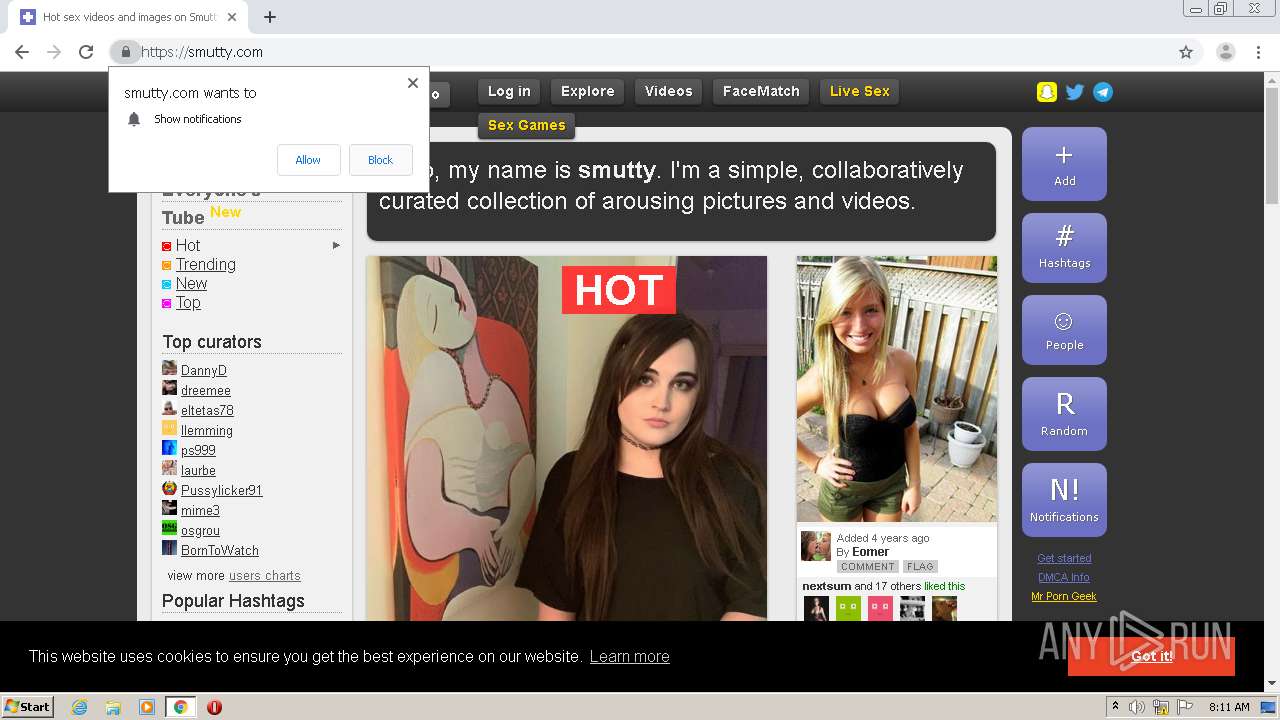The height and width of the screenshot is (720, 1280).
Task: Click Learn more in the cookie banner
Action: pos(629,657)
